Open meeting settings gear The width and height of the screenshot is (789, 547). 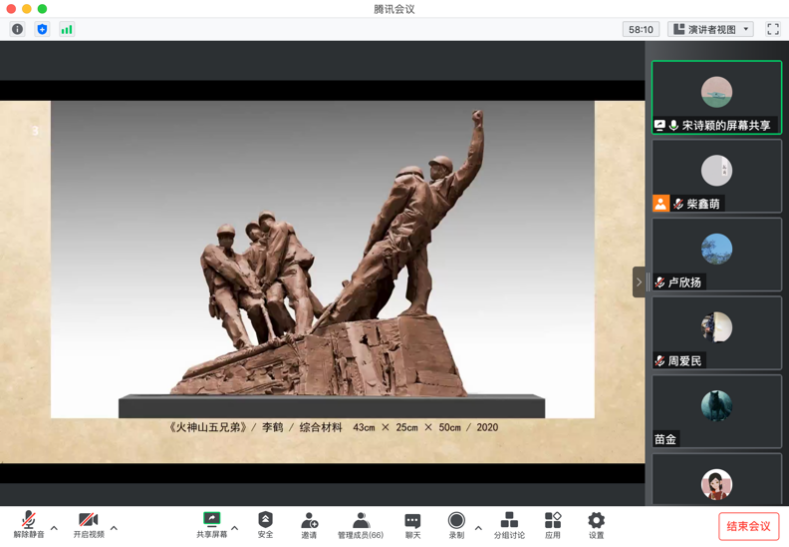[596, 524]
